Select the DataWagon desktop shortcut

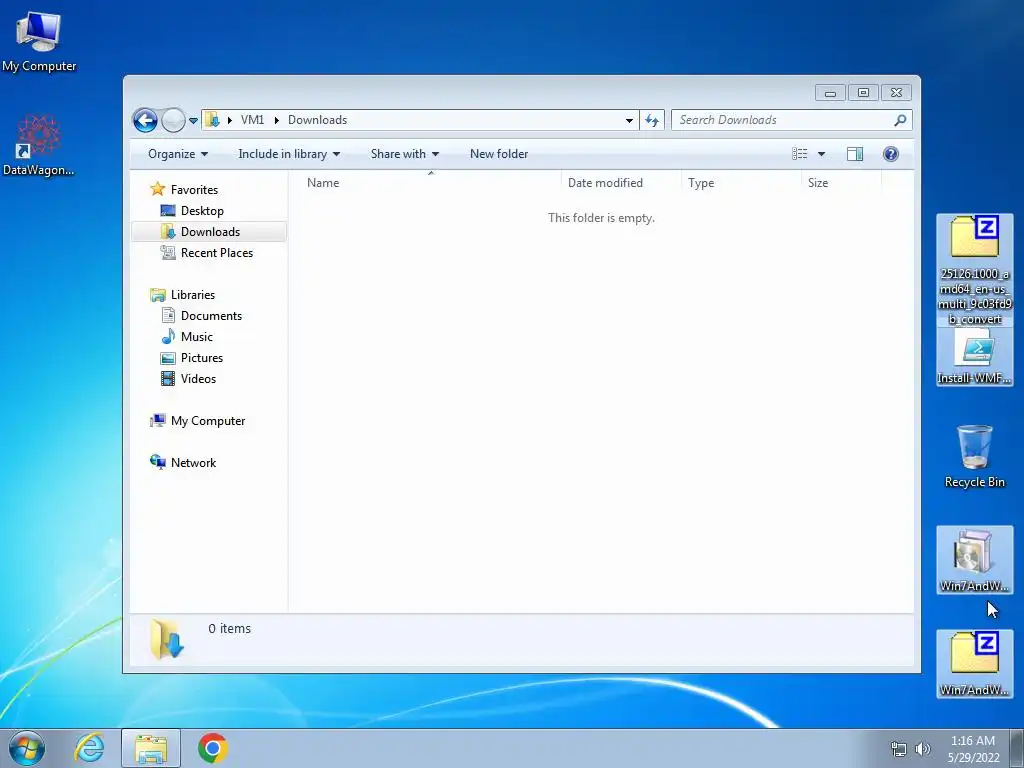coord(39,145)
